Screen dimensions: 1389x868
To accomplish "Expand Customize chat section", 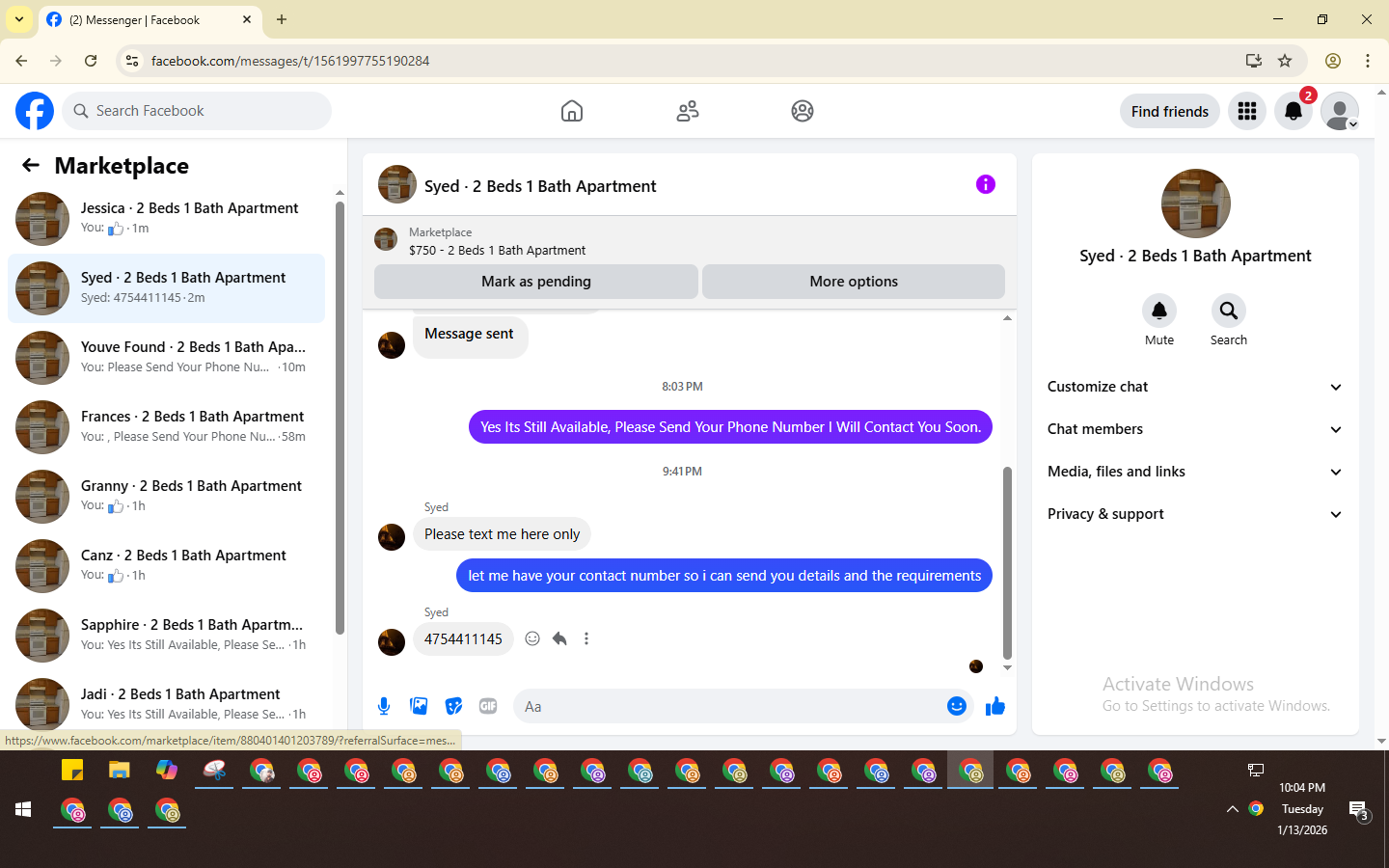I will point(1195,387).
